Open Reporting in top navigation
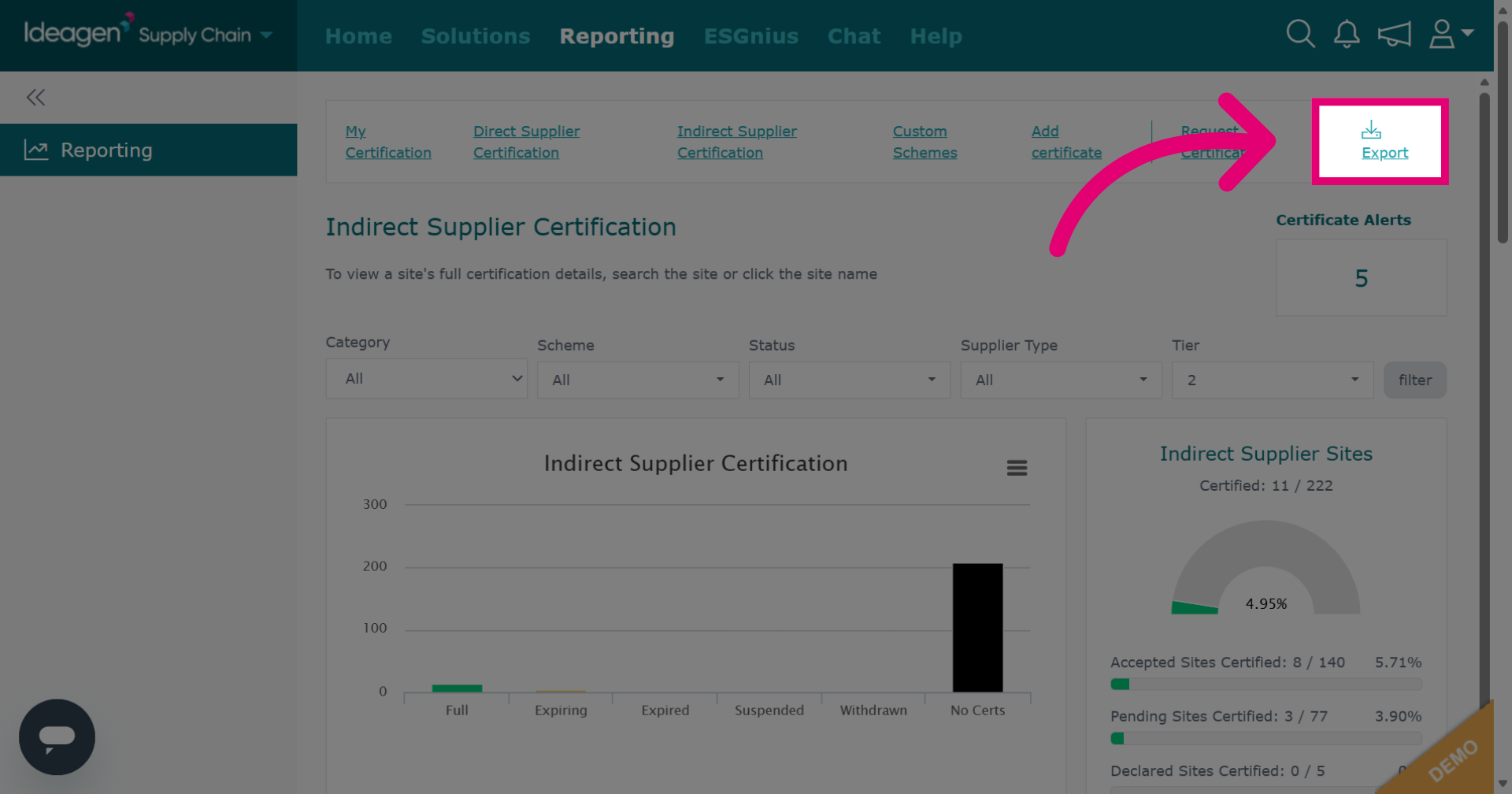Screen dimensions: 1512x794 coord(617,36)
